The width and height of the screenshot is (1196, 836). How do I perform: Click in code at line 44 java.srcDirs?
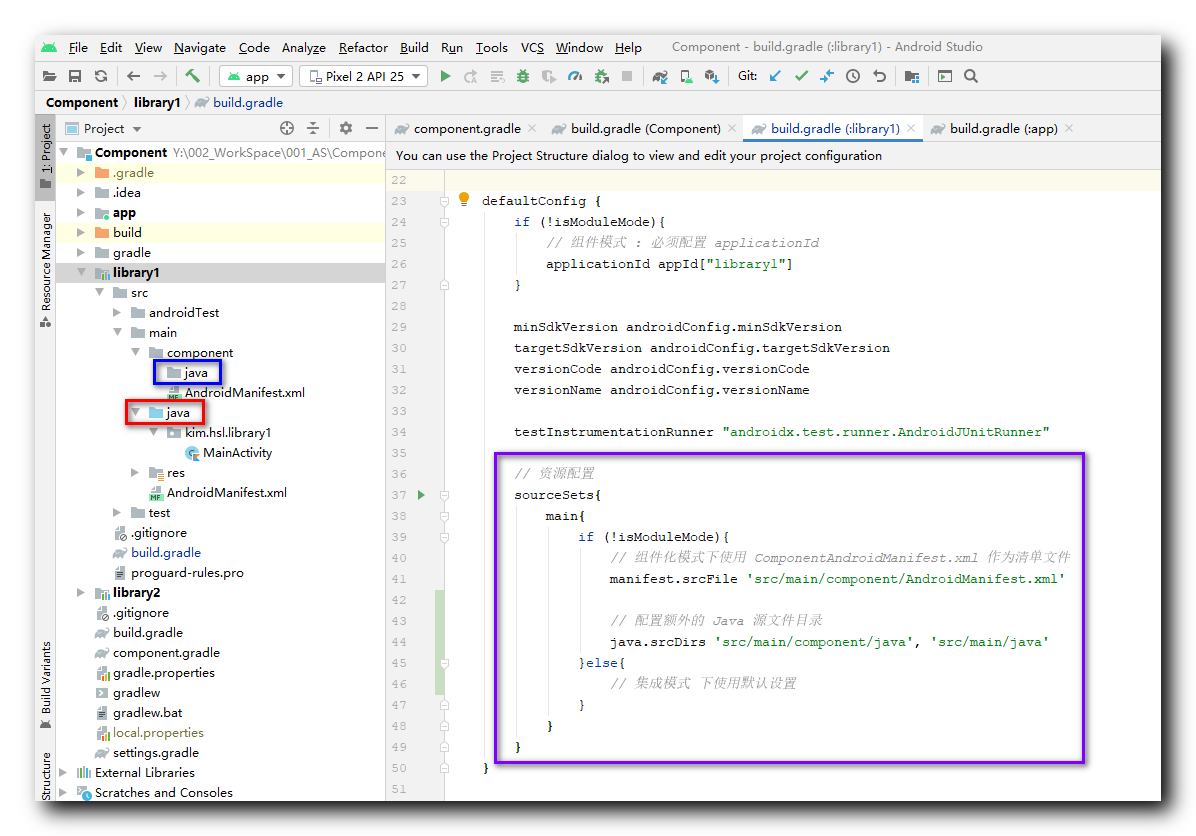(x=657, y=642)
